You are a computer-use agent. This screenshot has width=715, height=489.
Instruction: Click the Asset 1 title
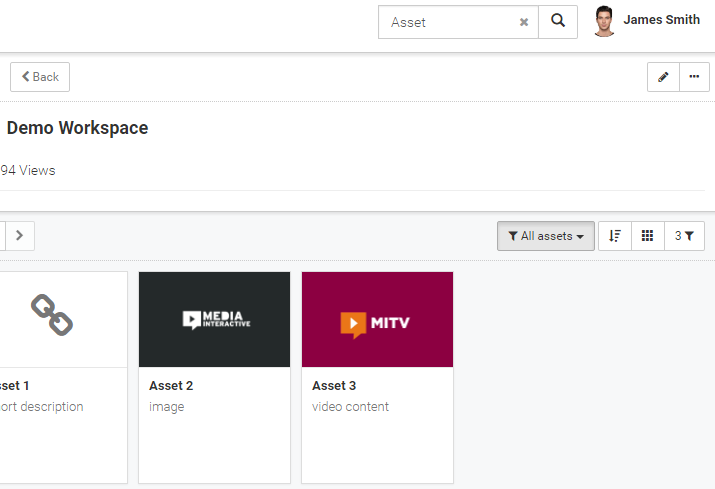click(x=14, y=385)
